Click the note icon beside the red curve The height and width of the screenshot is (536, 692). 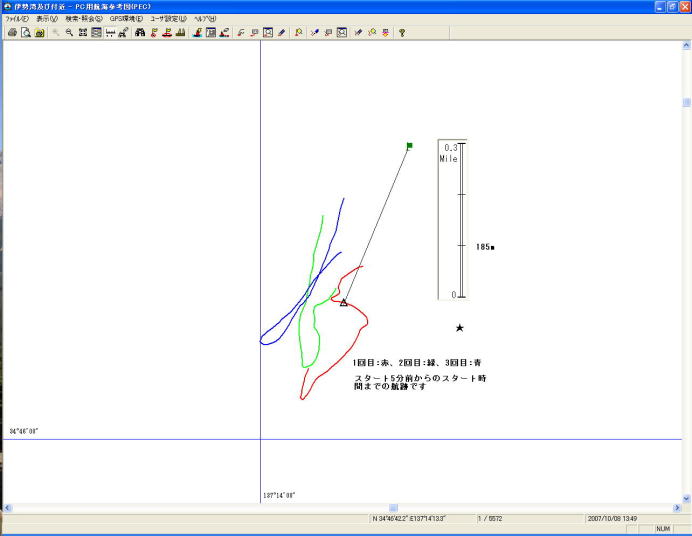coord(254,32)
